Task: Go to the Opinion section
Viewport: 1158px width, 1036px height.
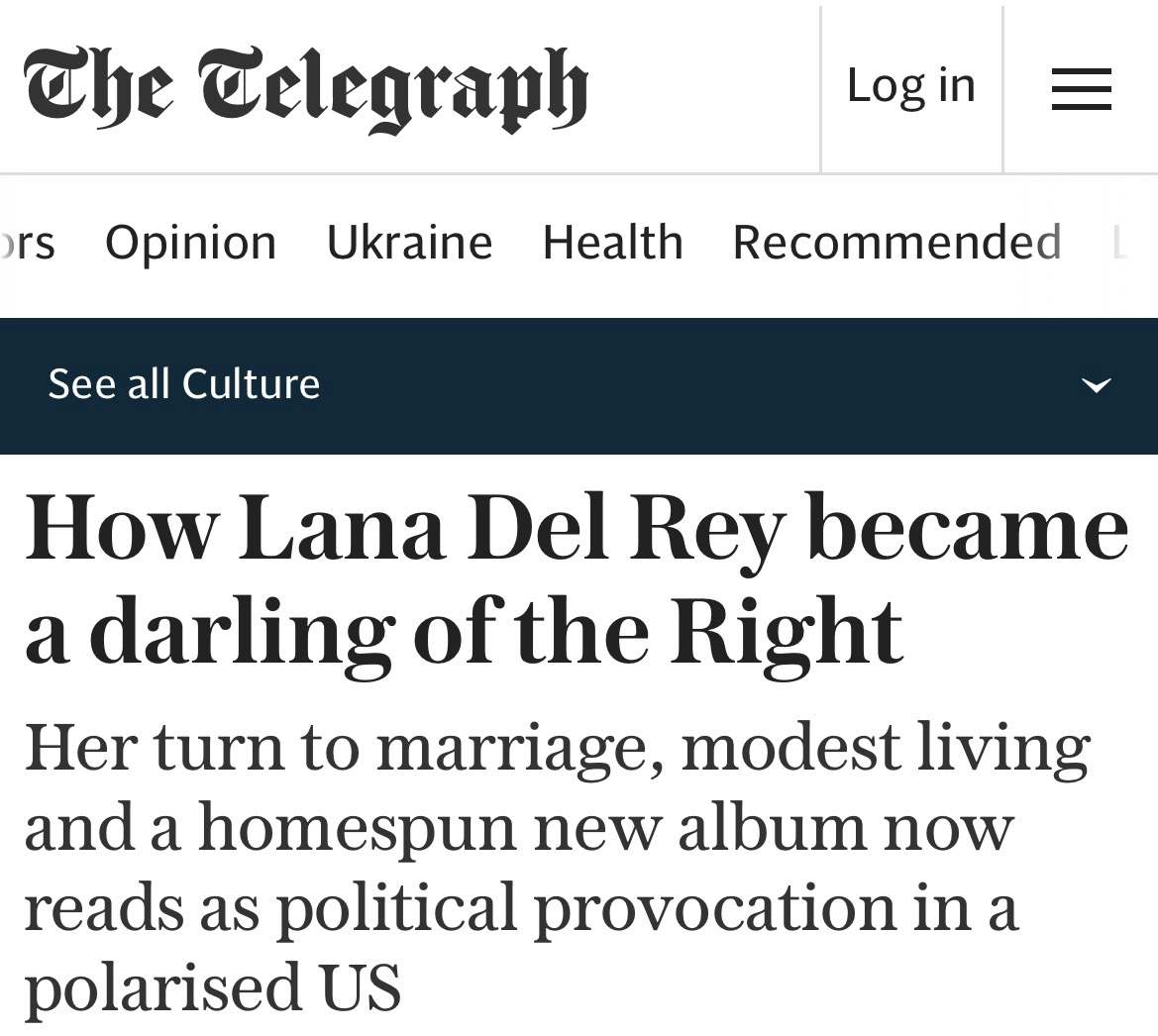Action: [x=190, y=243]
